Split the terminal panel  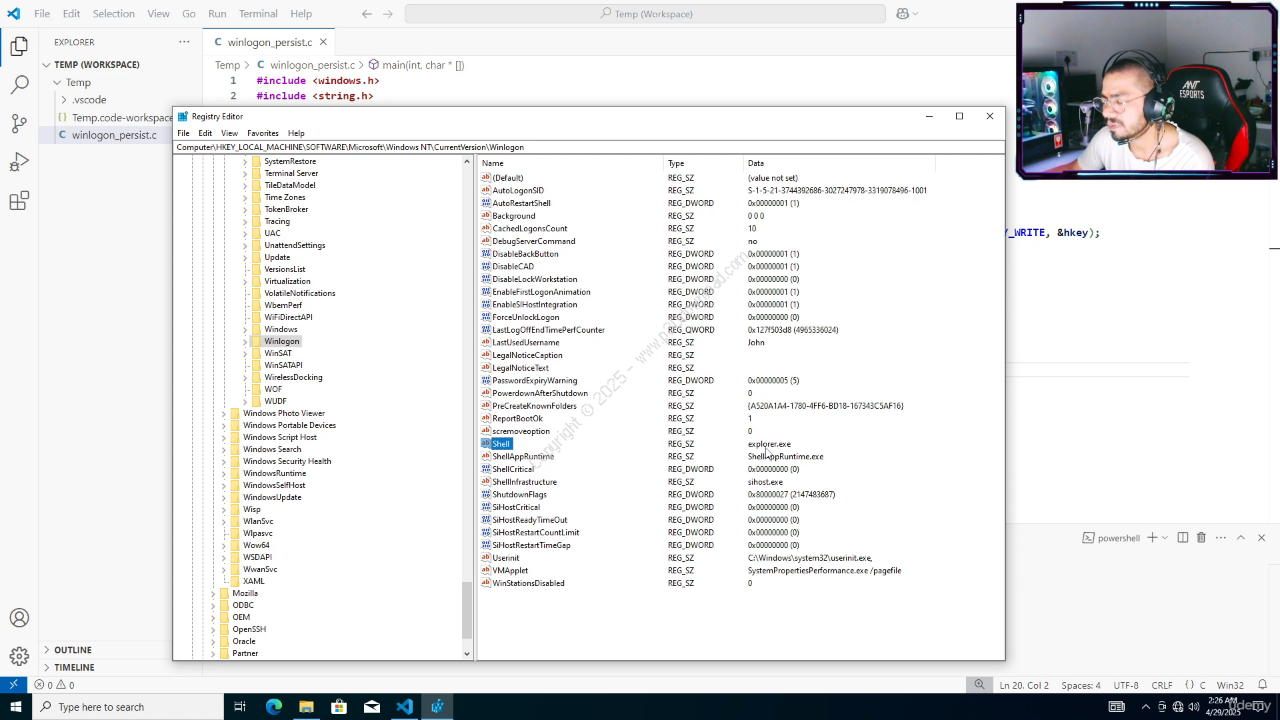coord(1183,538)
